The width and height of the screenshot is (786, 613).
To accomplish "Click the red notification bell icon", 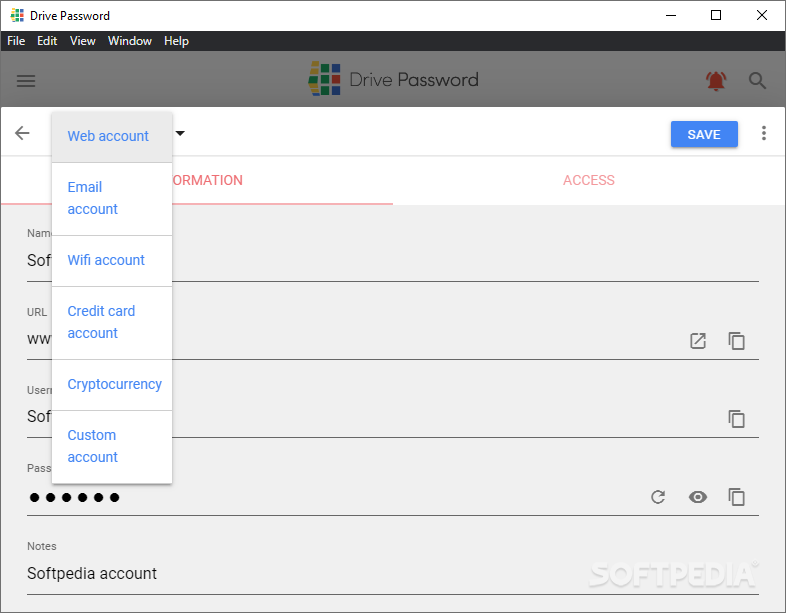I will (x=716, y=80).
